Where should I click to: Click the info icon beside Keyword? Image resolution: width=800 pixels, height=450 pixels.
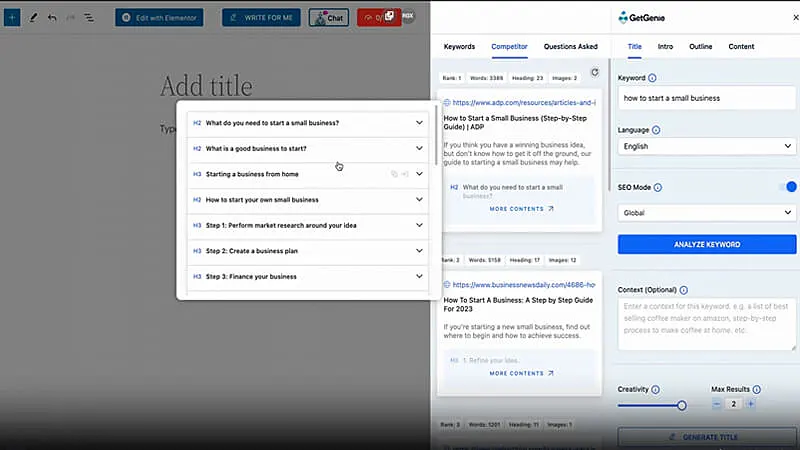[653, 78]
